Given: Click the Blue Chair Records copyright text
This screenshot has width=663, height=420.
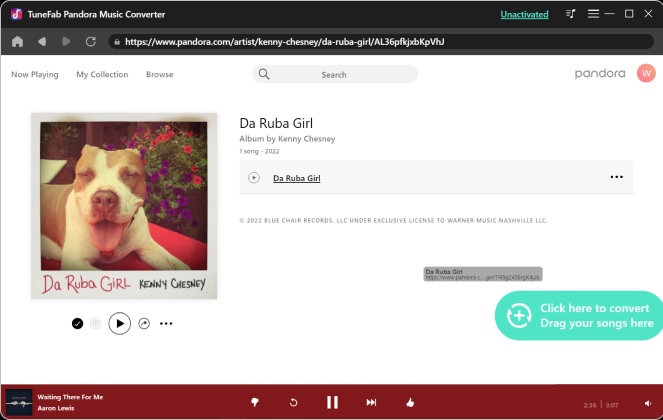Looking at the screenshot, I should click(x=393, y=220).
